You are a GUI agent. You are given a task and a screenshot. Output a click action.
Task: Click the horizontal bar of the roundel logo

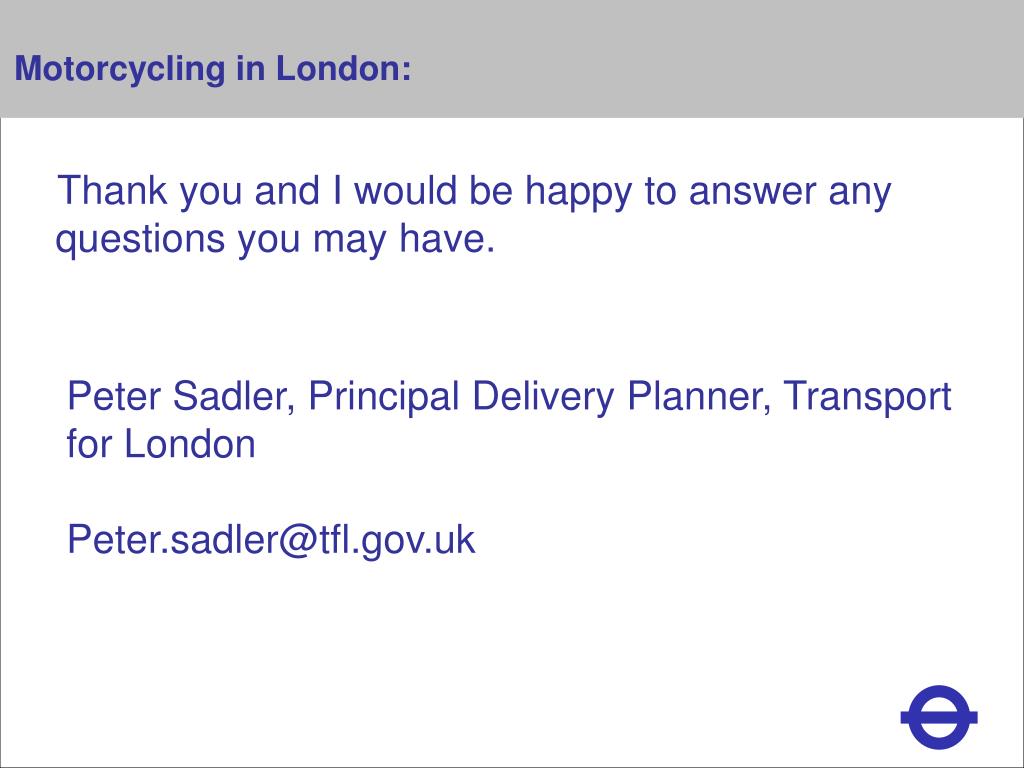pyautogui.click(x=938, y=718)
